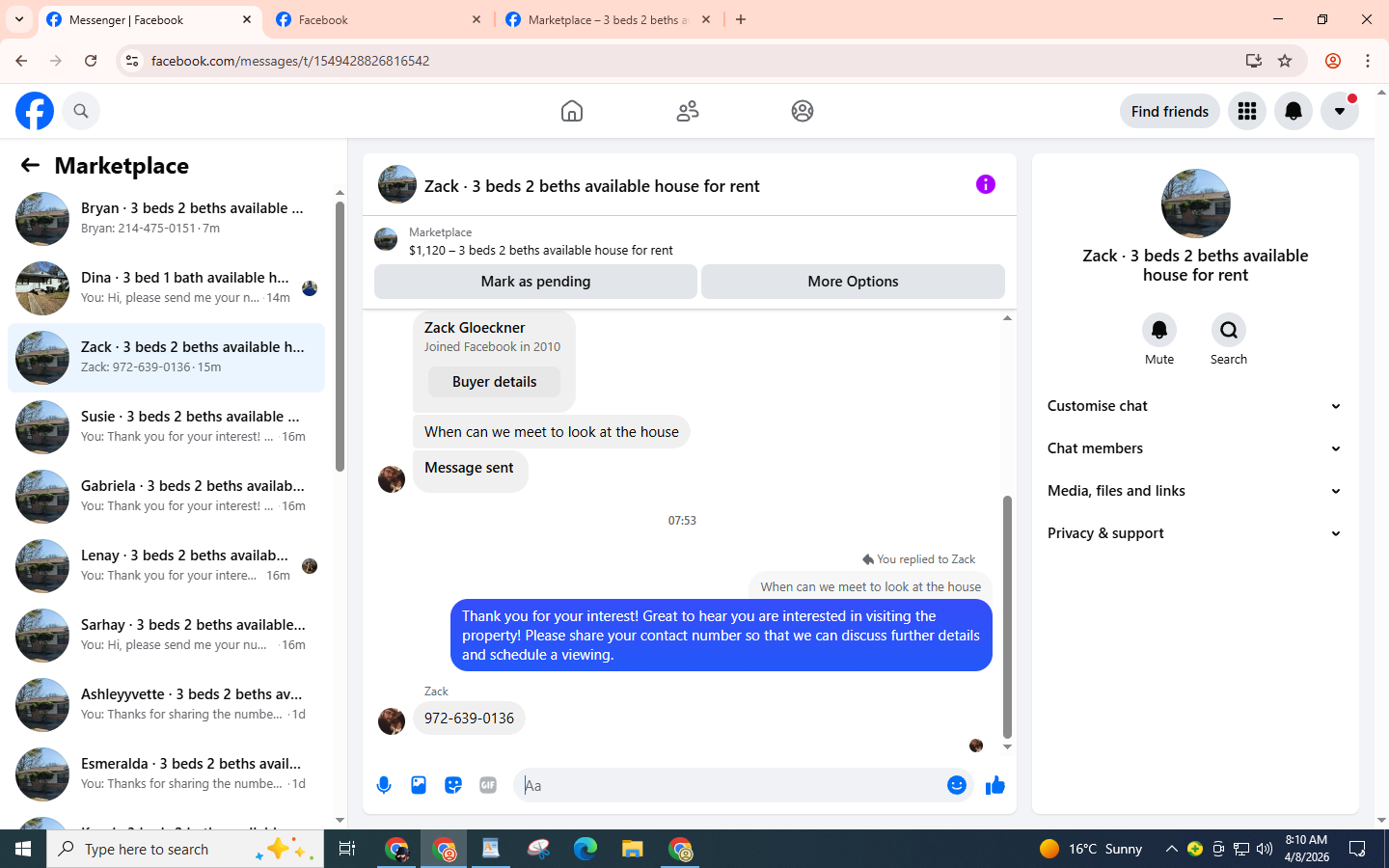Go to the Home feed icon

click(x=572, y=111)
